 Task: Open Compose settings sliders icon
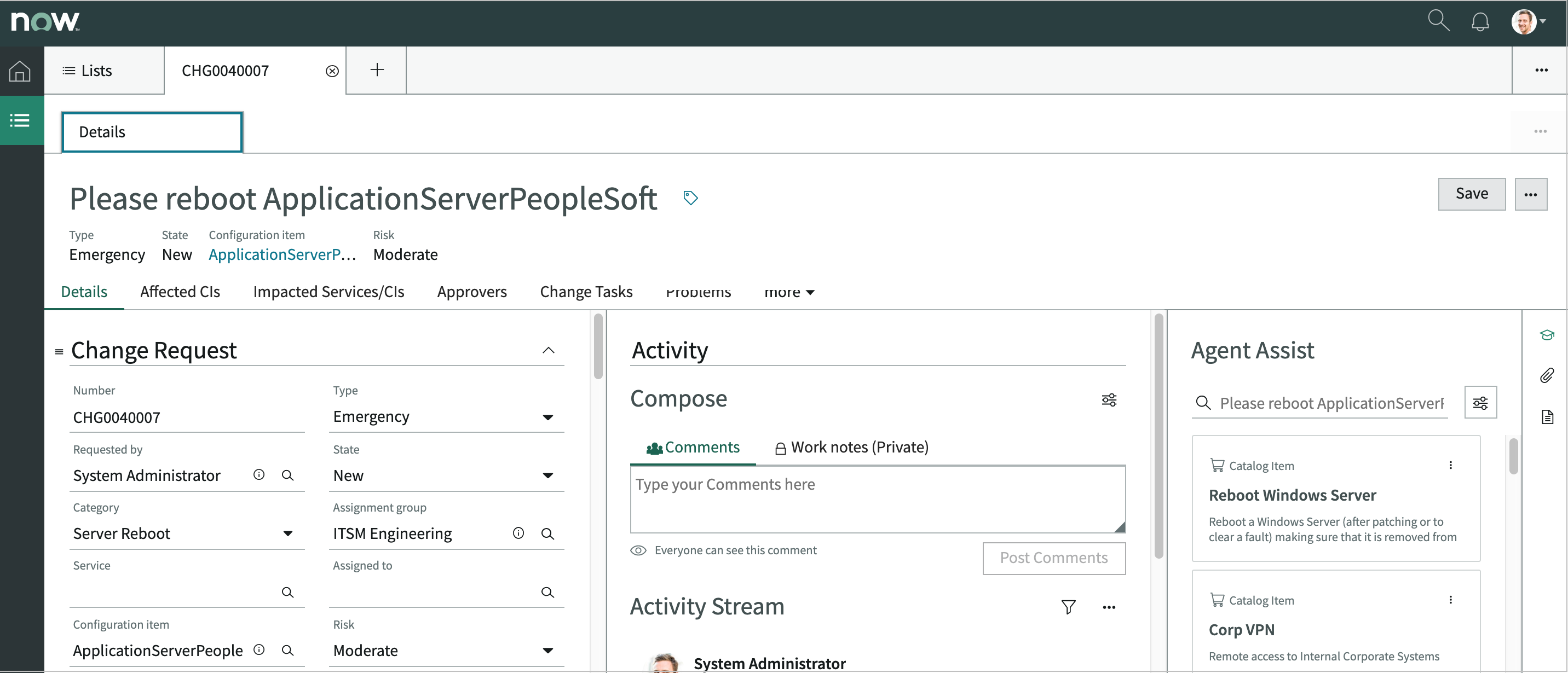click(x=1109, y=400)
